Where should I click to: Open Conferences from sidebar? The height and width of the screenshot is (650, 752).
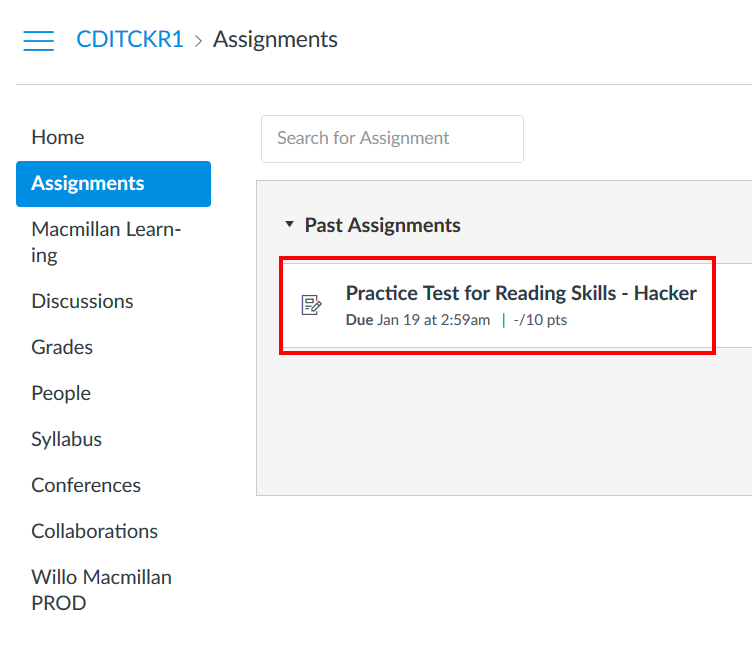click(86, 485)
